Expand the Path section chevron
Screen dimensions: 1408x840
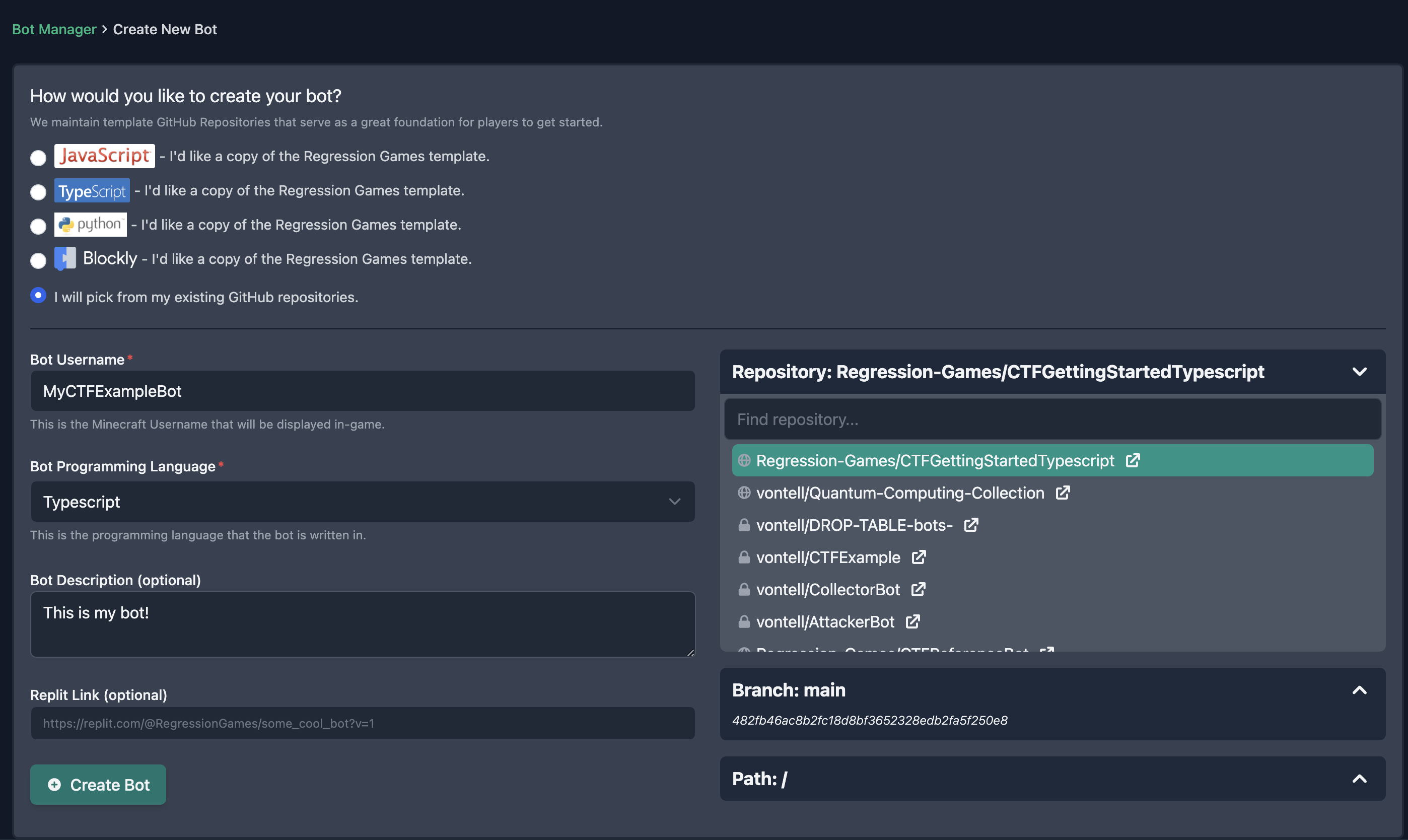coord(1359,778)
